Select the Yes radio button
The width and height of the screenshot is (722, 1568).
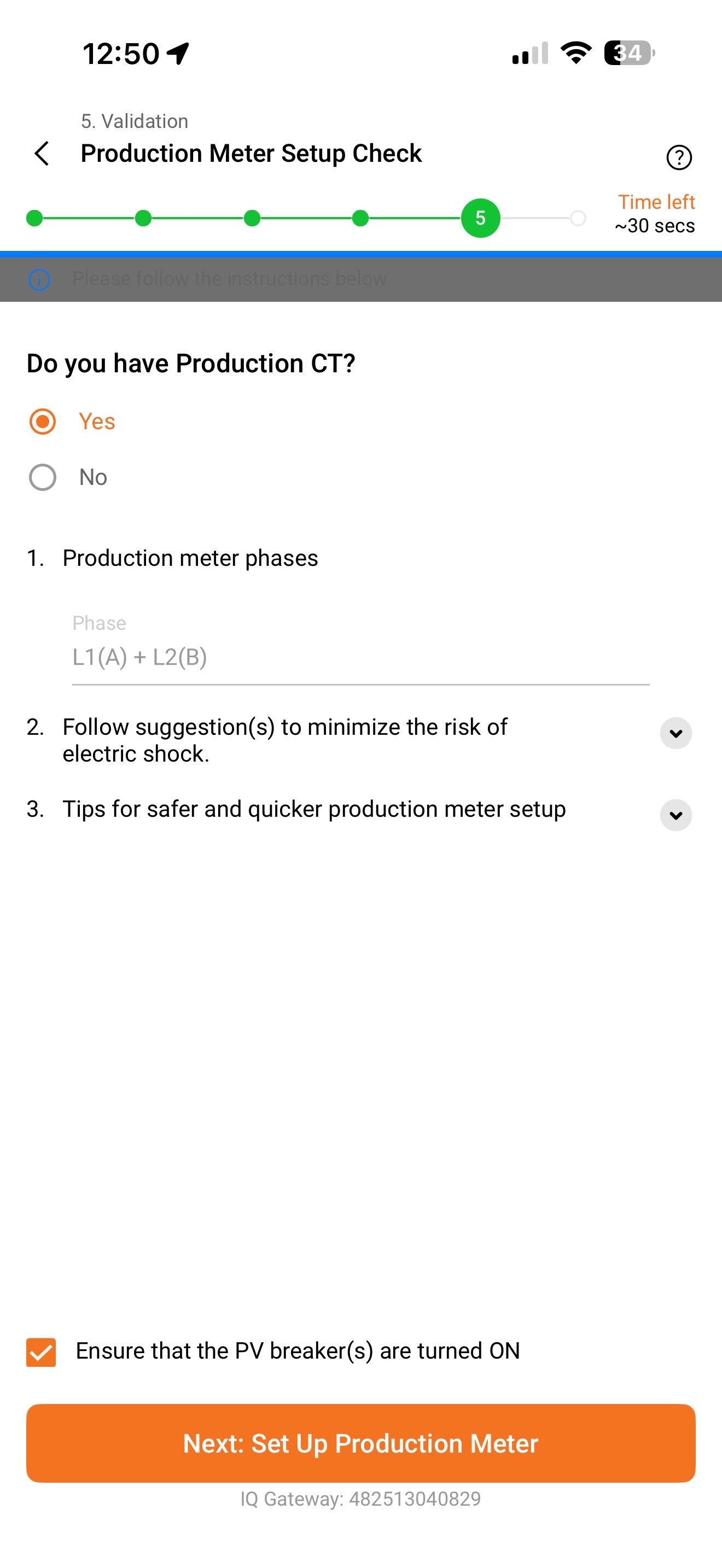(x=43, y=421)
